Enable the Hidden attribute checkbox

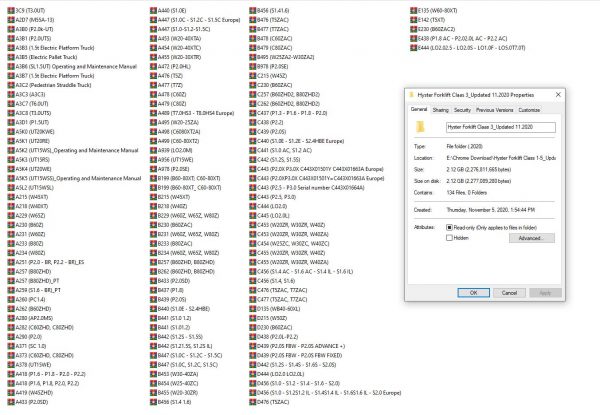pyautogui.click(x=450, y=238)
